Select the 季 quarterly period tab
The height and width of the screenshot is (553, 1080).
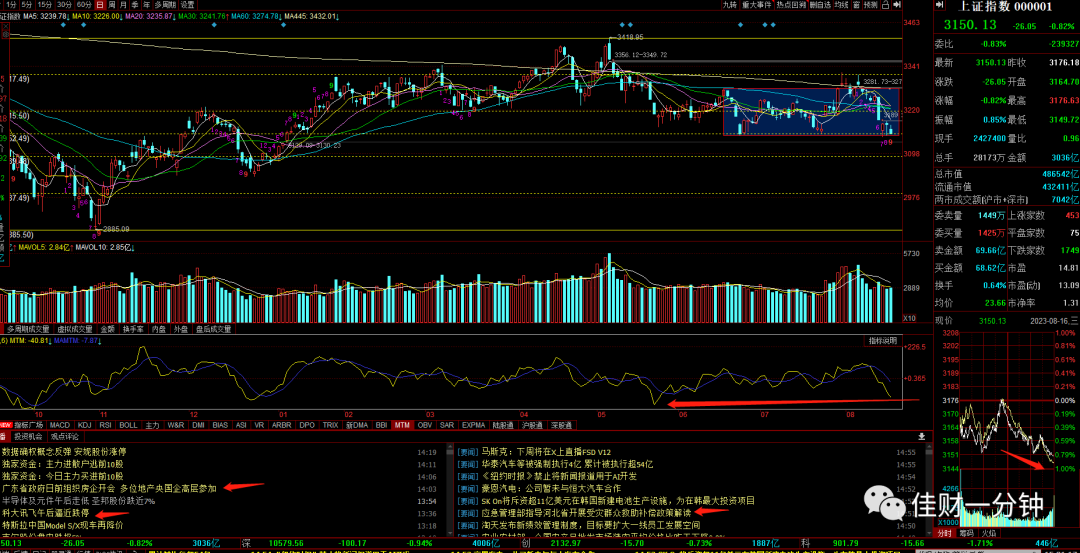[x=135, y=5]
